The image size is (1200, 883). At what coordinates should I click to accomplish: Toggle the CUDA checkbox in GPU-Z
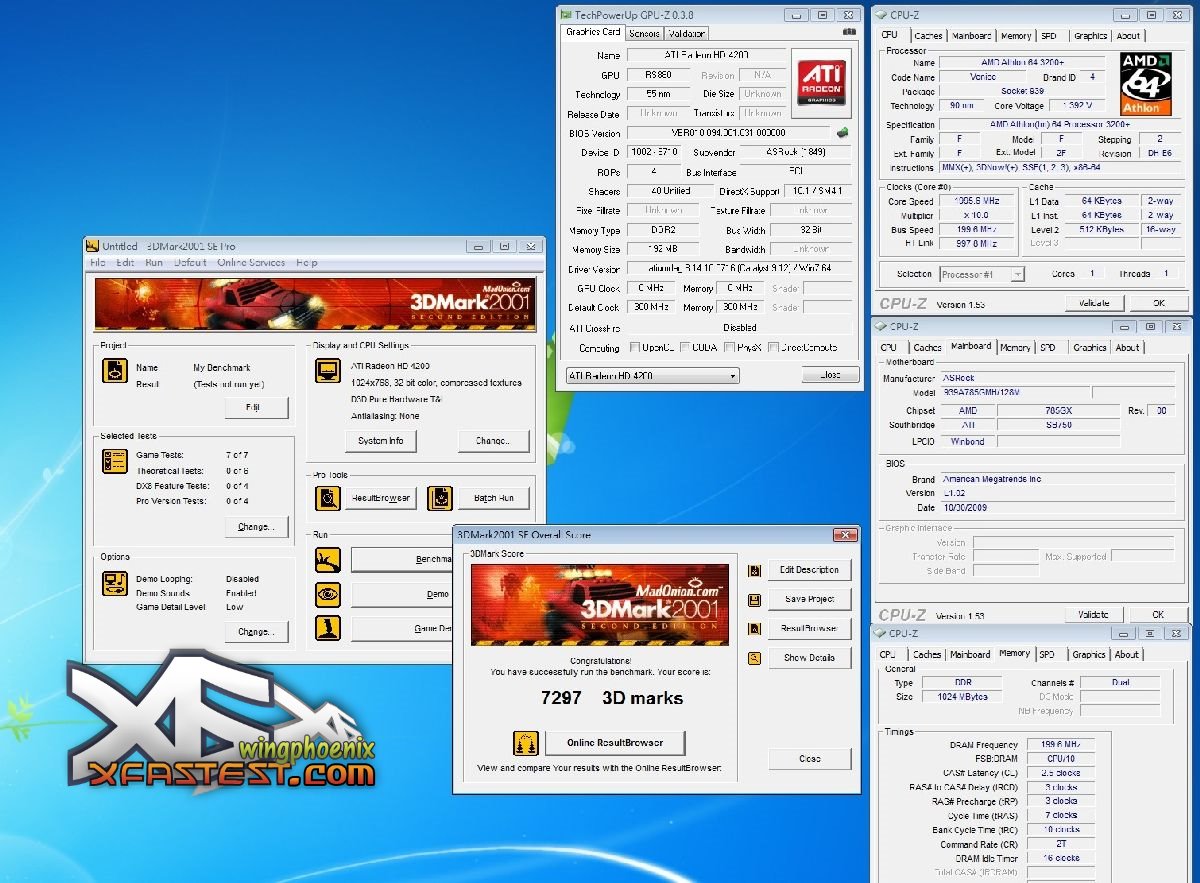click(685, 348)
